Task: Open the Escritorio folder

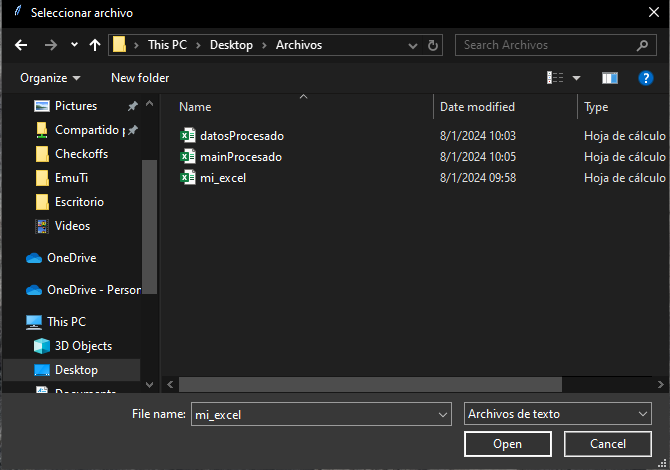Action: point(79,202)
